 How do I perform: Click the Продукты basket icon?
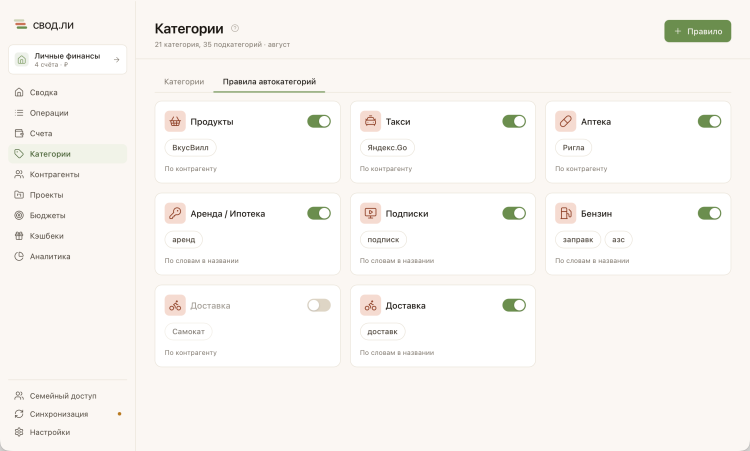(175, 121)
